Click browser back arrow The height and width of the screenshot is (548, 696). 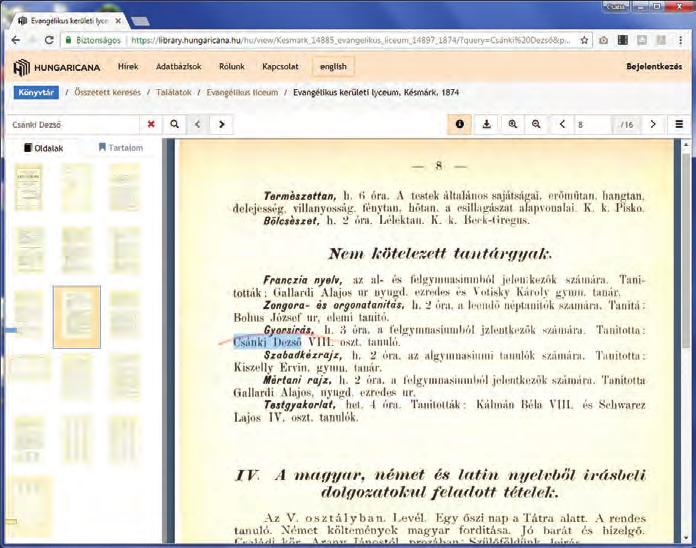16,40
